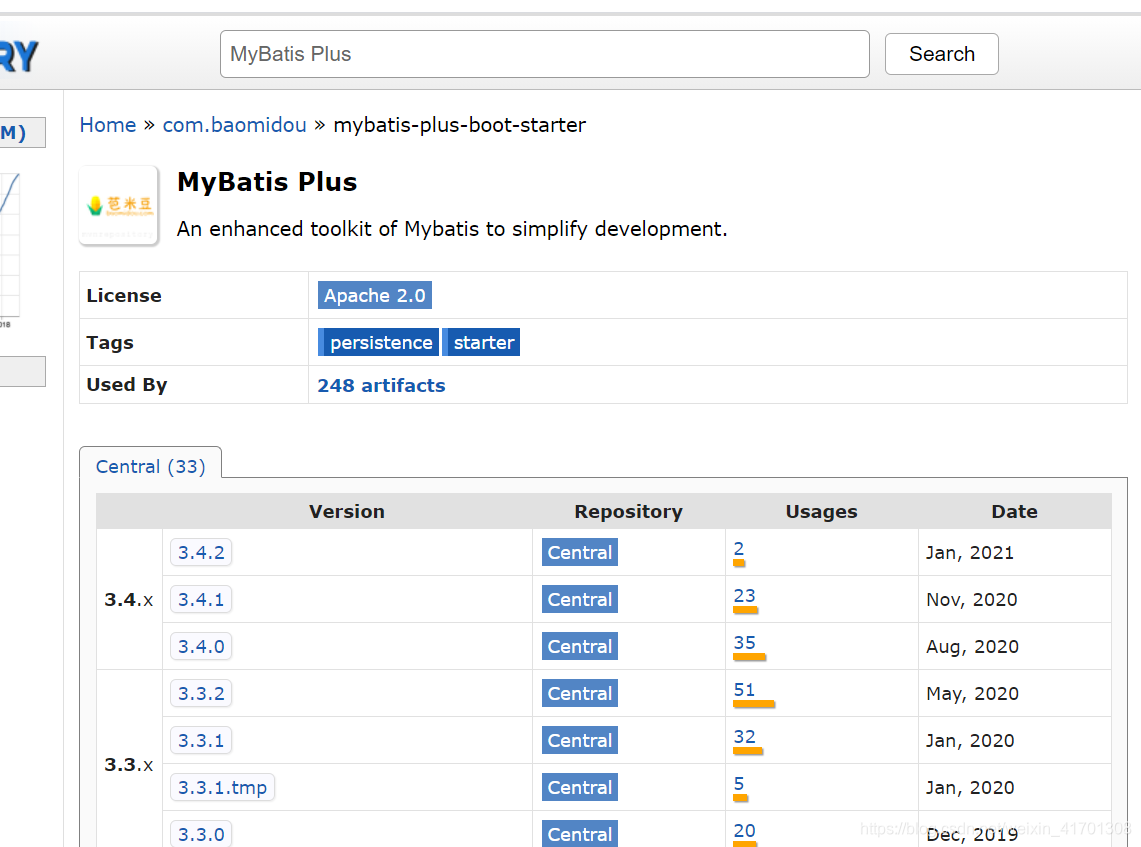Switch to the Central (33) tab
The height and width of the screenshot is (847, 1141).
[150, 467]
